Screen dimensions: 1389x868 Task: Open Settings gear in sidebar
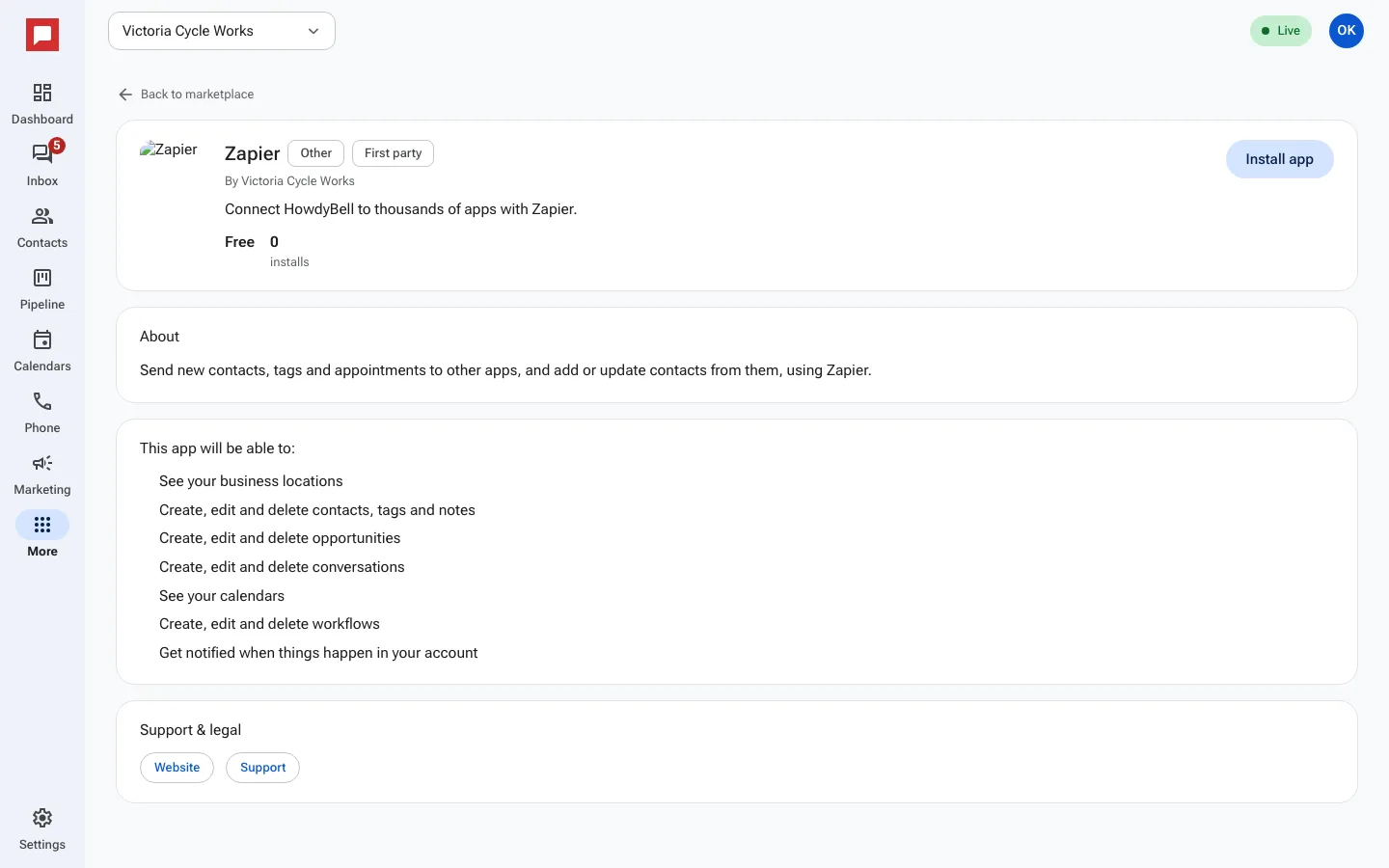pos(42,829)
